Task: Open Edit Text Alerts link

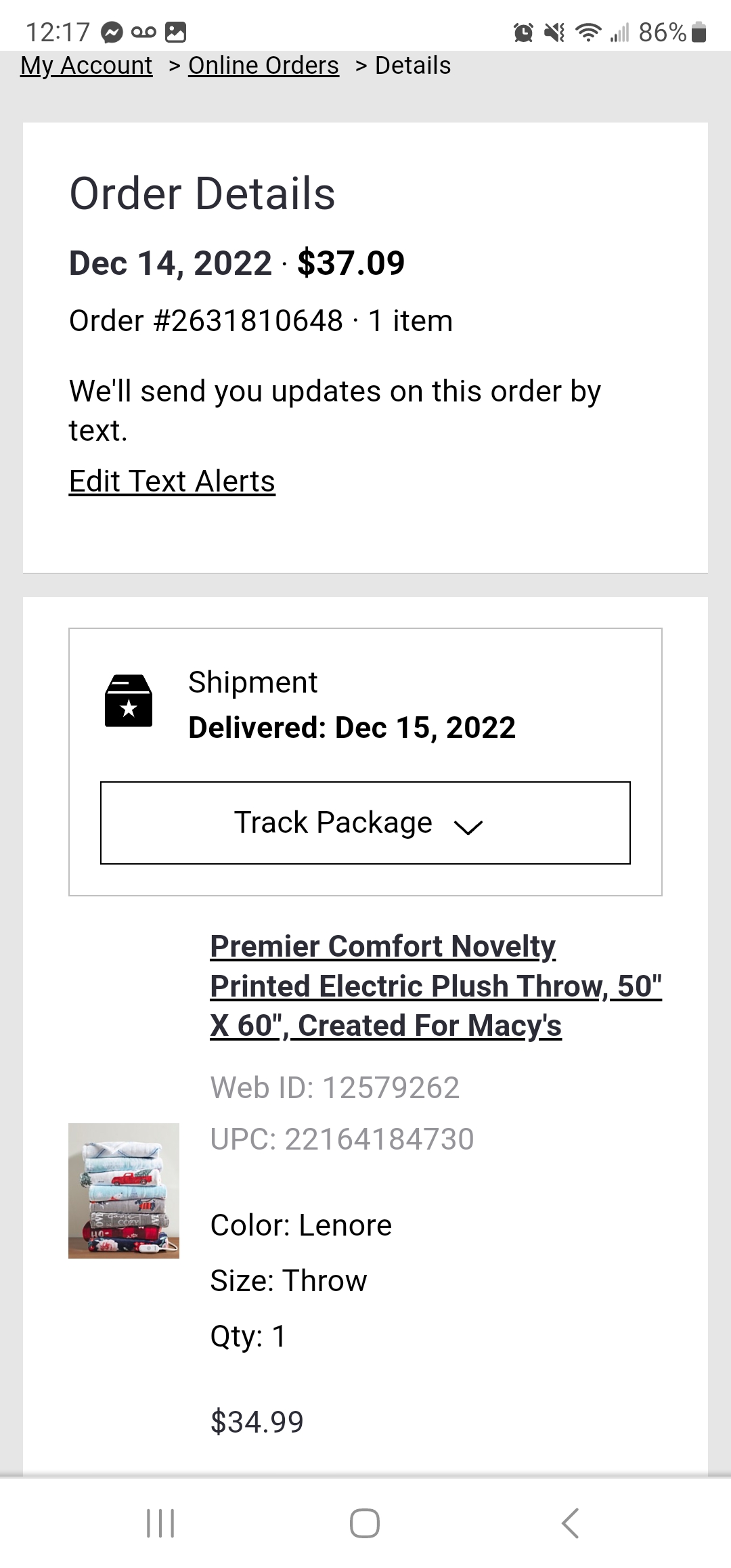Action: coord(172,481)
